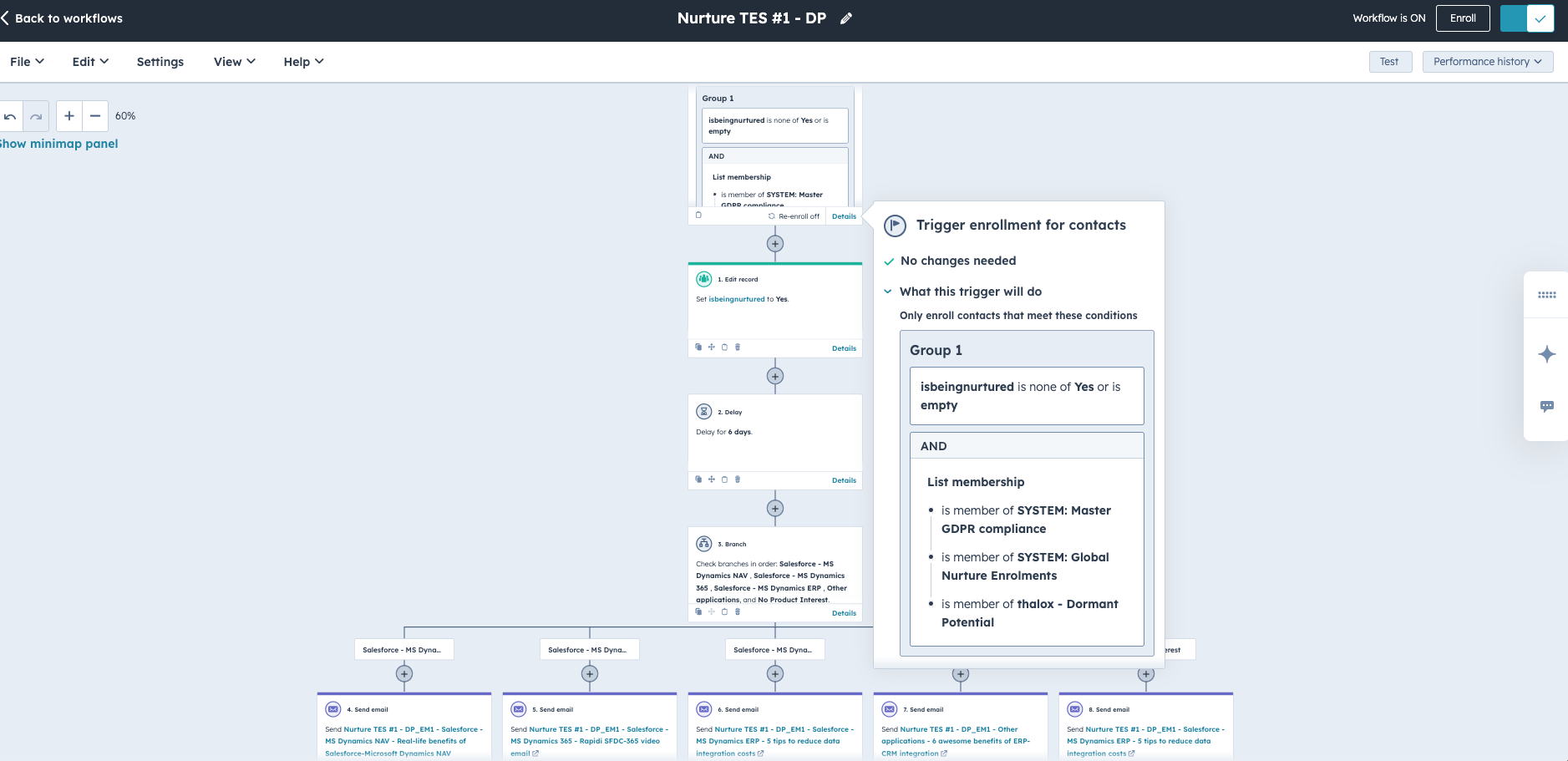Add action between Delay and Branch
The width and height of the screenshot is (1568, 761).
775,508
